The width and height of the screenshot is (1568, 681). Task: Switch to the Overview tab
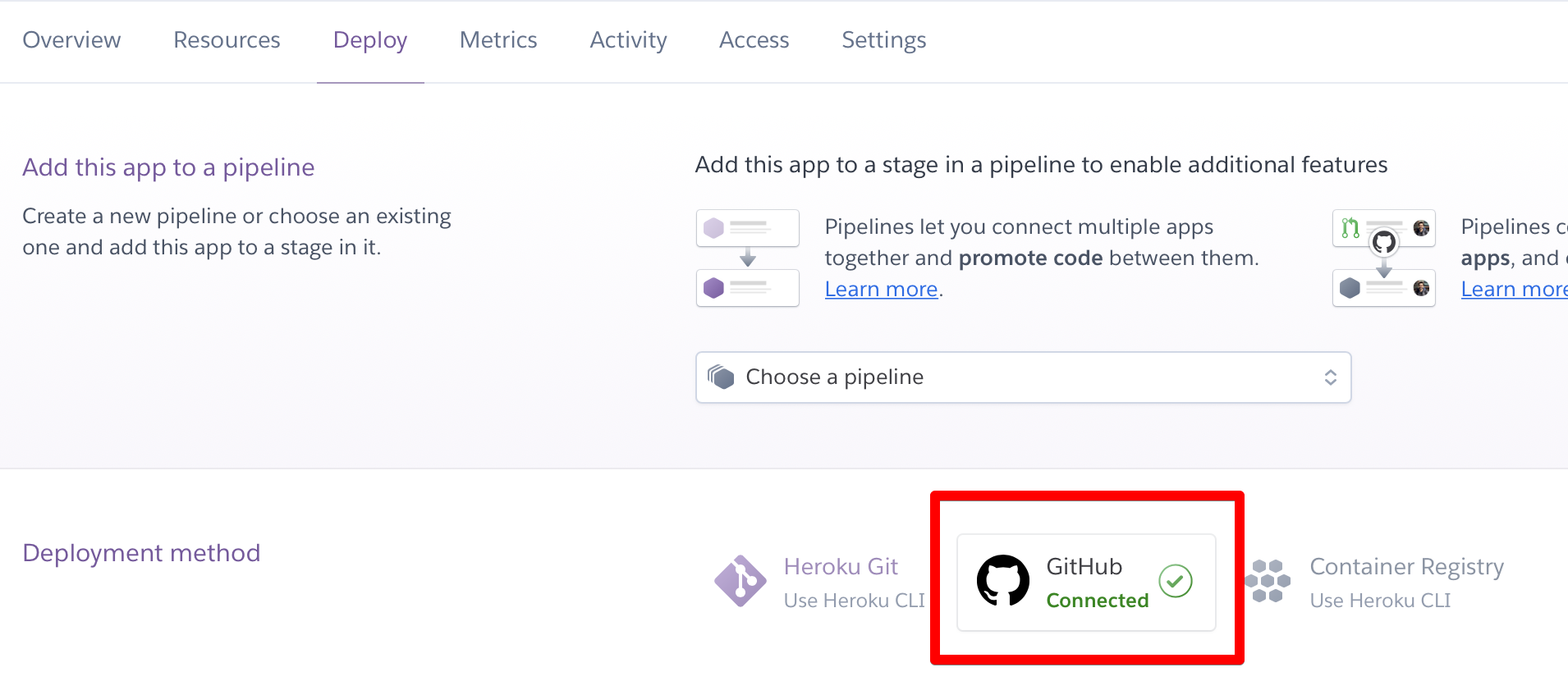71,40
